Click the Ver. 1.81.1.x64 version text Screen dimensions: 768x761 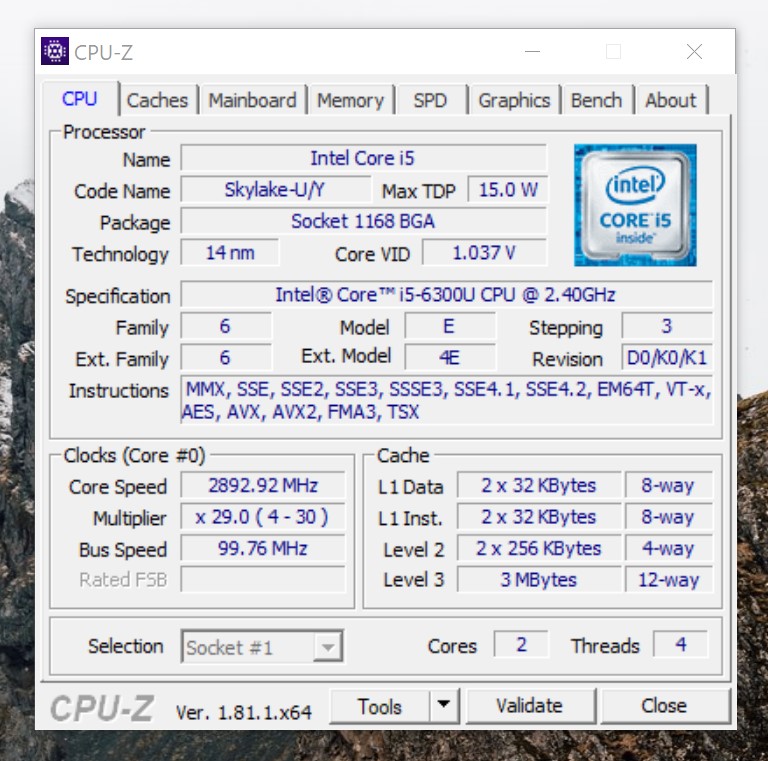click(244, 712)
